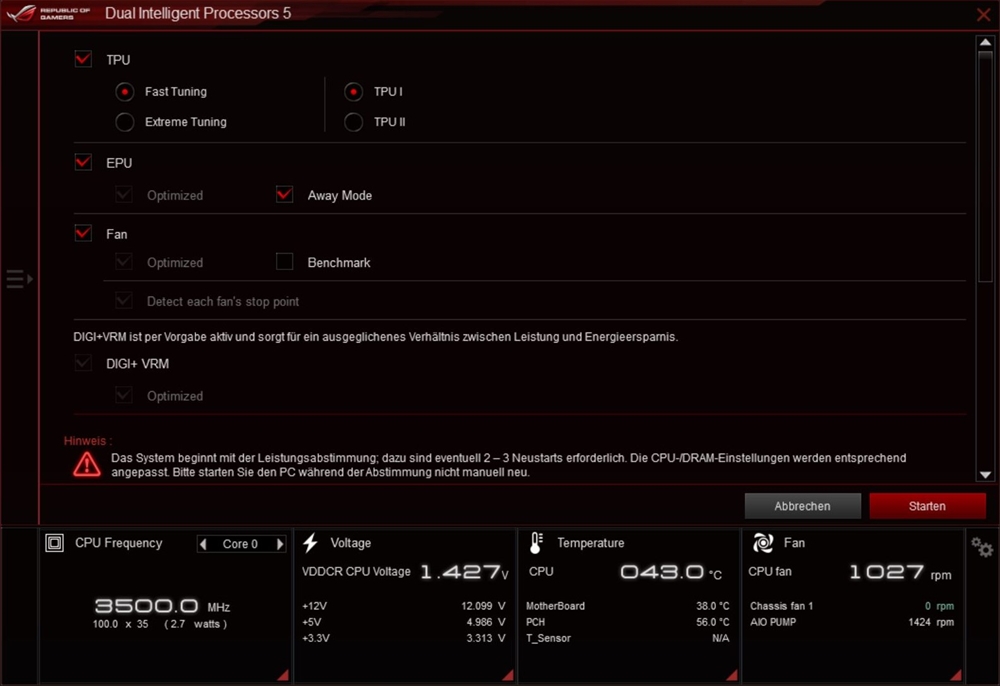Viewport: 1000px width, 686px height.
Task: Select the Fast Tuning radio button
Action: coord(125,92)
